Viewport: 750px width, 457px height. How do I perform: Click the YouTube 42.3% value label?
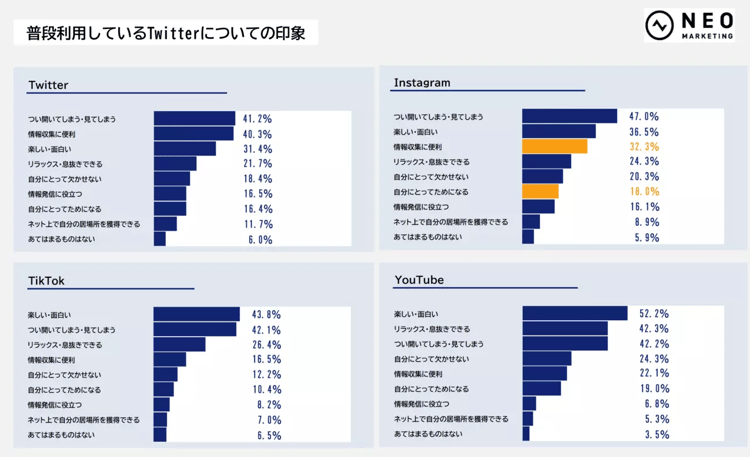coord(654,329)
